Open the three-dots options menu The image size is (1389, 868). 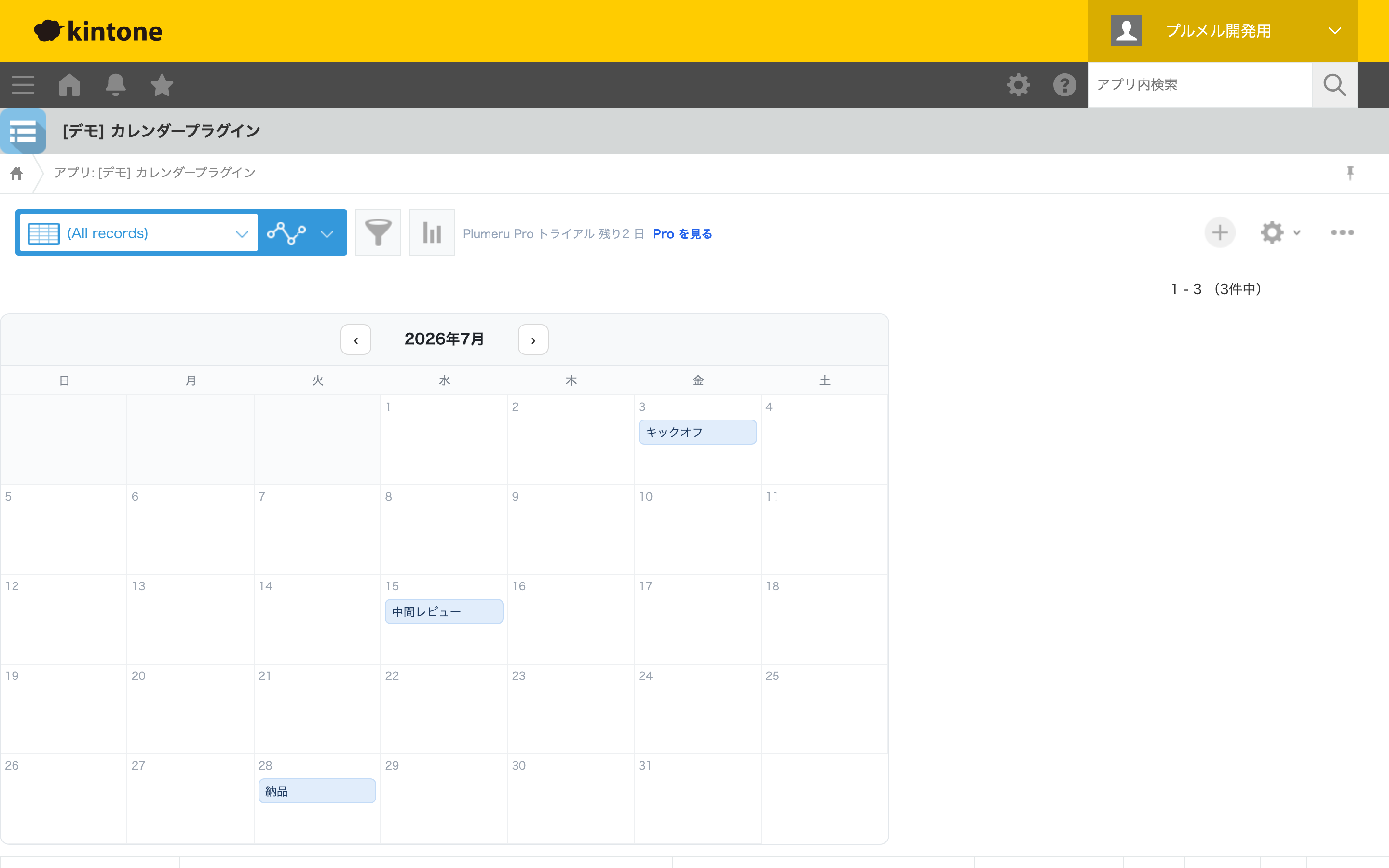[1343, 233]
